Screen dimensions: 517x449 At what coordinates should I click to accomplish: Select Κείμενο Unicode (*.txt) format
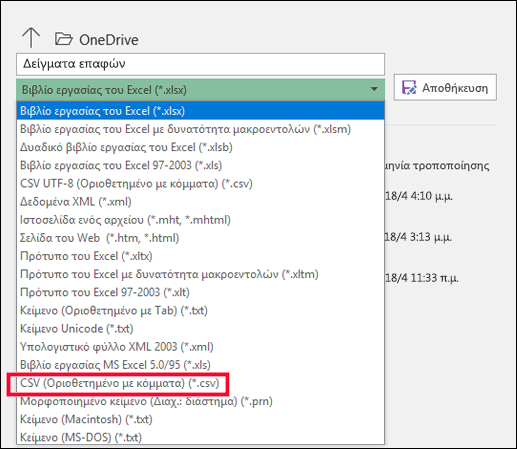click(200, 329)
